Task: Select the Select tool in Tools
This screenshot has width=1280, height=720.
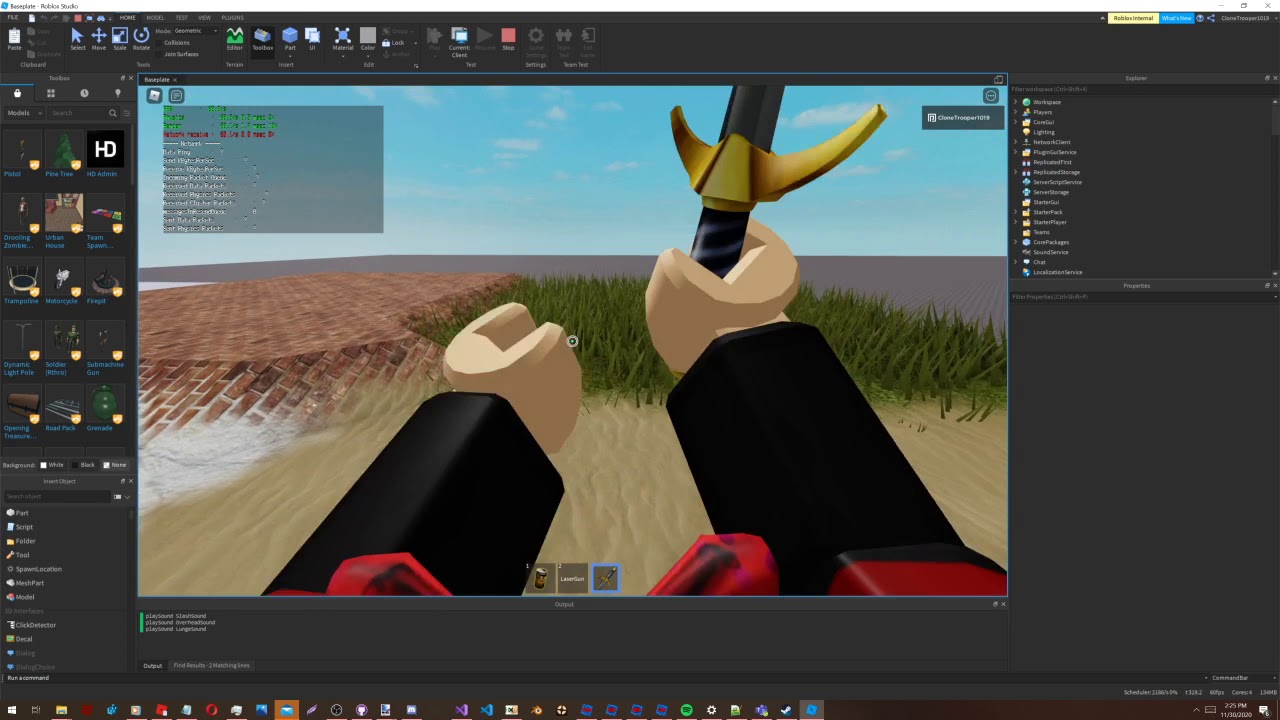Action: (77, 37)
